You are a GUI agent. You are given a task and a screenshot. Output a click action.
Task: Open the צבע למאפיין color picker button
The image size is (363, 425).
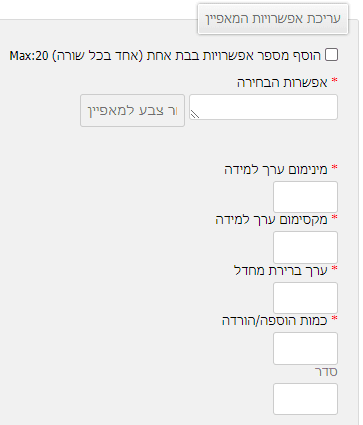[x=132, y=110]
